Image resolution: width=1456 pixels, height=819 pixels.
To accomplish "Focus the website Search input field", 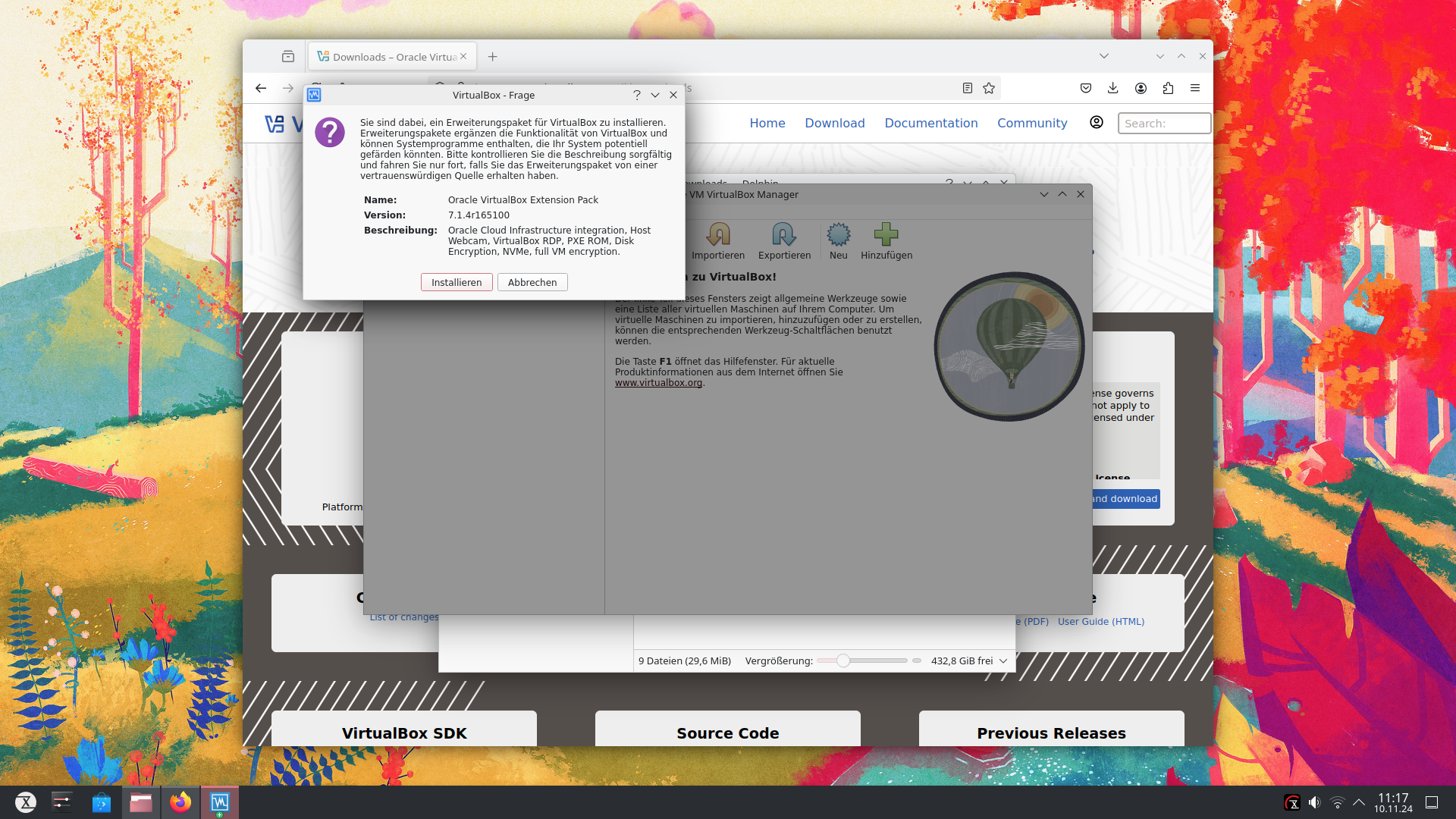I will 1164,123.
